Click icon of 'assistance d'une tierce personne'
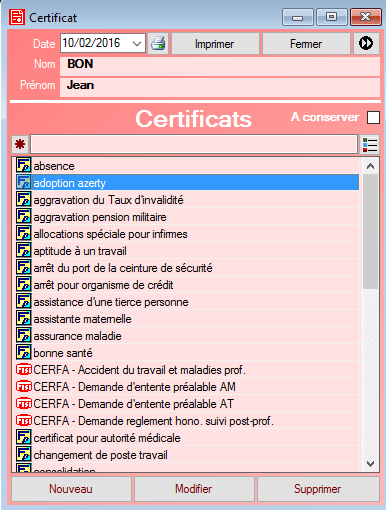Screen dimensions: 386x510 [23, 301]
